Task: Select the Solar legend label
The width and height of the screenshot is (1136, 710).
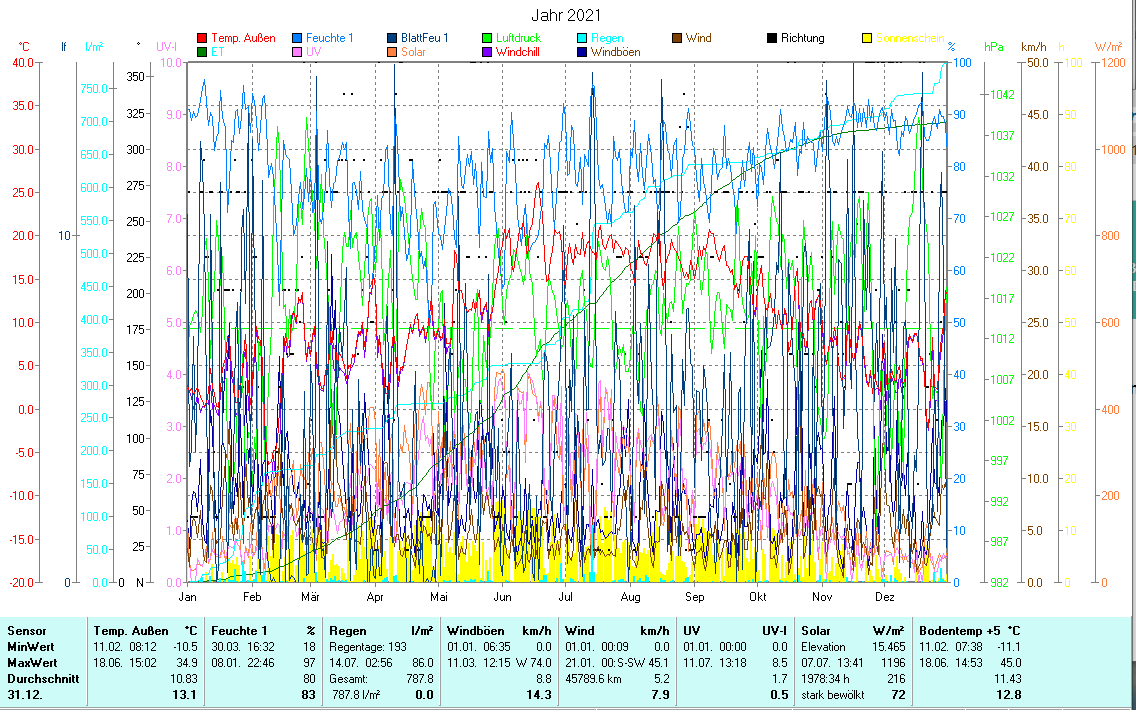Action: point(414,52)
